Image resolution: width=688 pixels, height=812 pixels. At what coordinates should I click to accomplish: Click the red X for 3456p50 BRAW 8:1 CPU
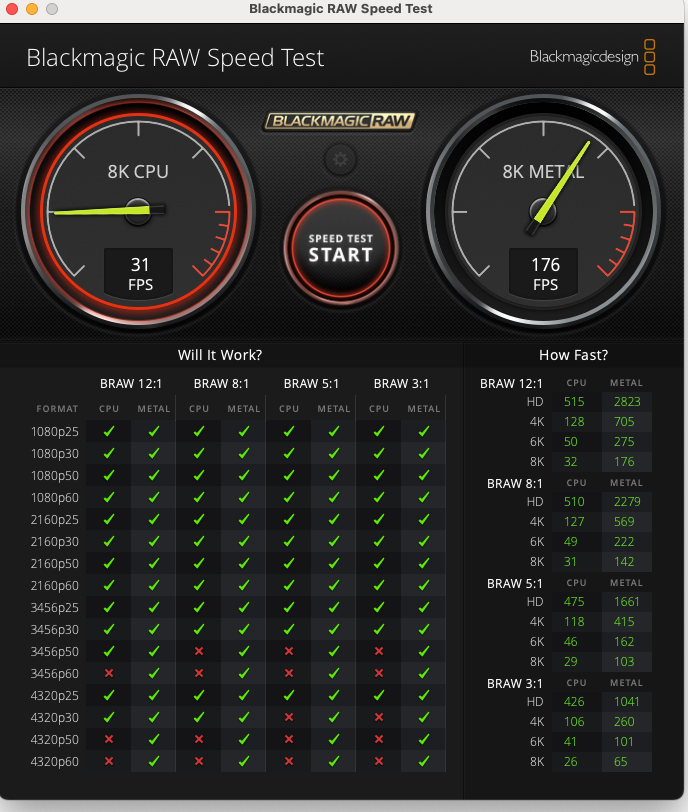(x=199, y=651)
